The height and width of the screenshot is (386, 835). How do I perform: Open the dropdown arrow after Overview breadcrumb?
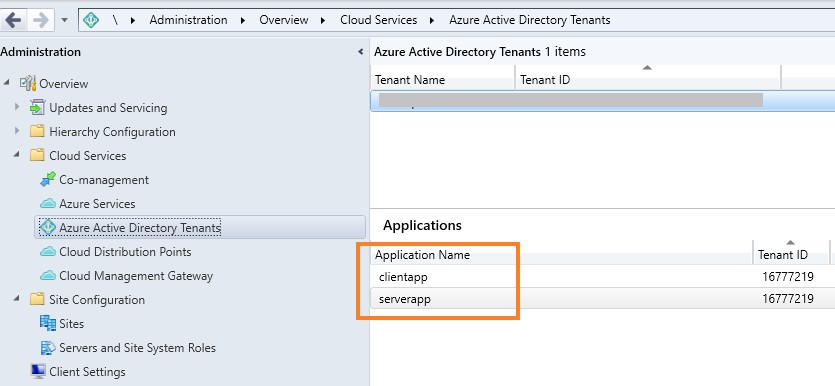point(323,20)
